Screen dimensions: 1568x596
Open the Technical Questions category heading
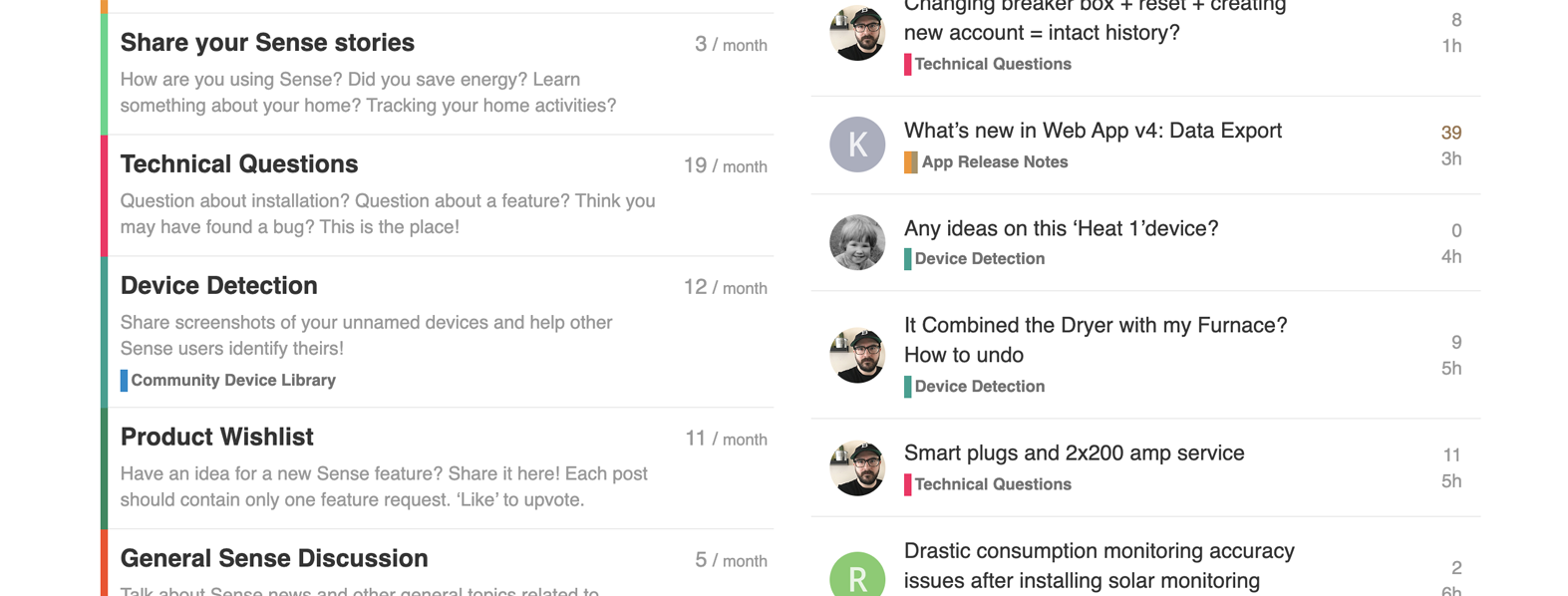coord(239,164)
